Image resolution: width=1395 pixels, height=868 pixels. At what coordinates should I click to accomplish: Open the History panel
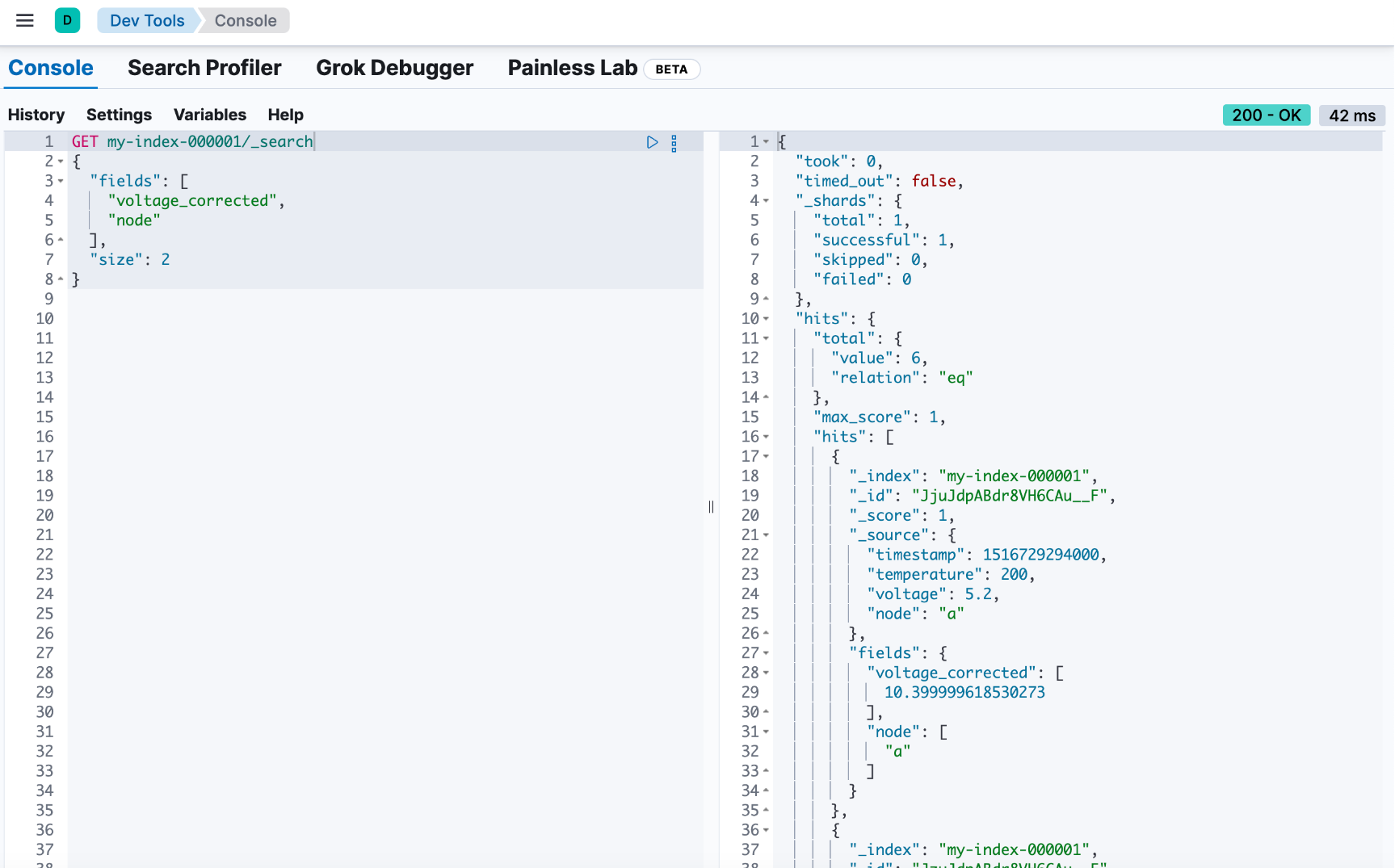tap(36, 115)
